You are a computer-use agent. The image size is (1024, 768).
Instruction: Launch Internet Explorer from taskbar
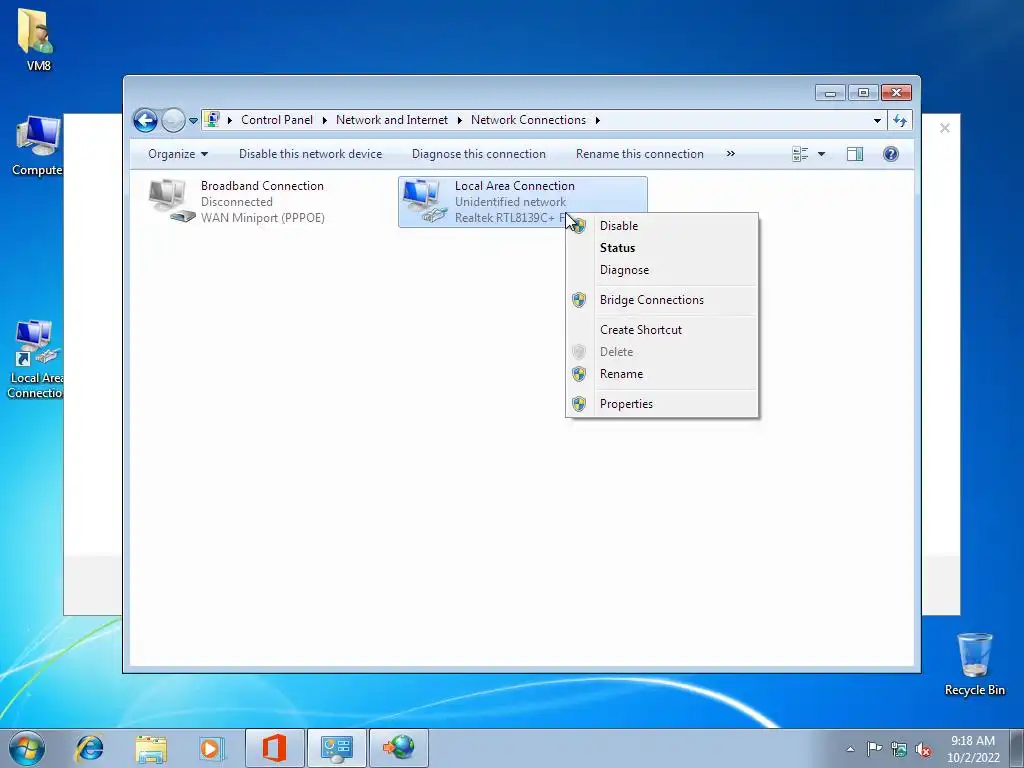89,748
